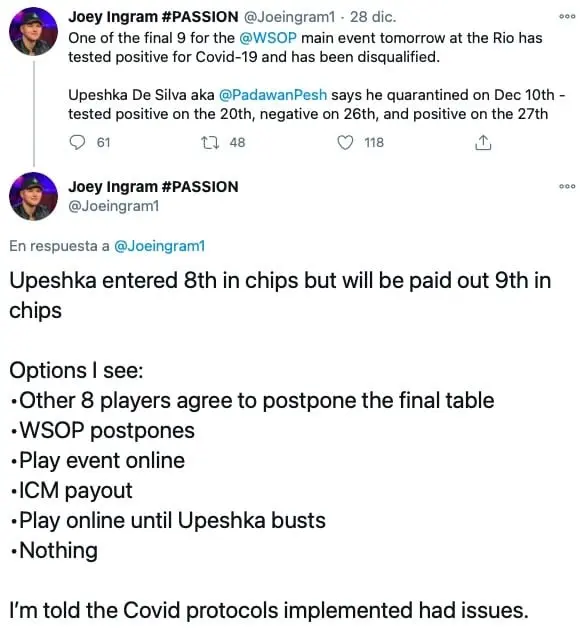Open the share icon on first tweet
The width and height of the screenshot is (588, 630).
pos(483,142)
